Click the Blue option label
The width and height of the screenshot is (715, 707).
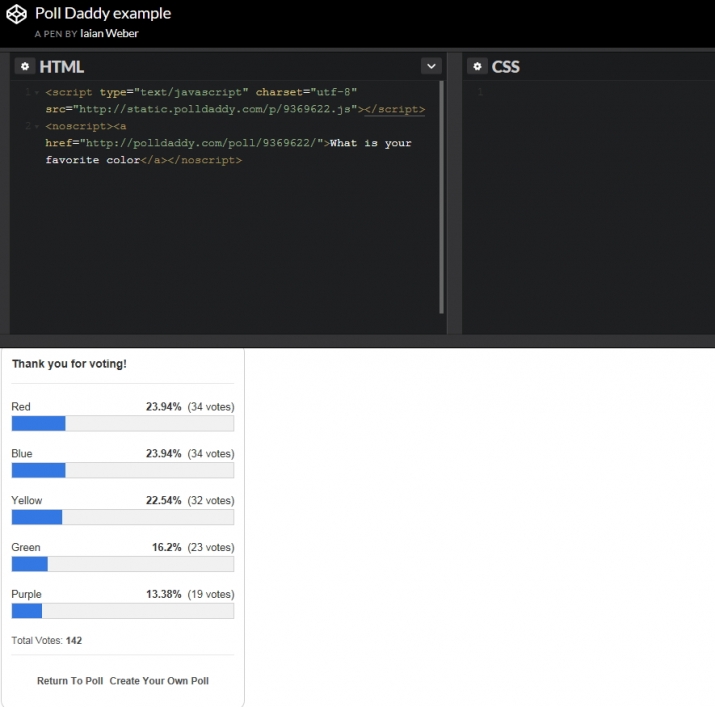point(22,453)
